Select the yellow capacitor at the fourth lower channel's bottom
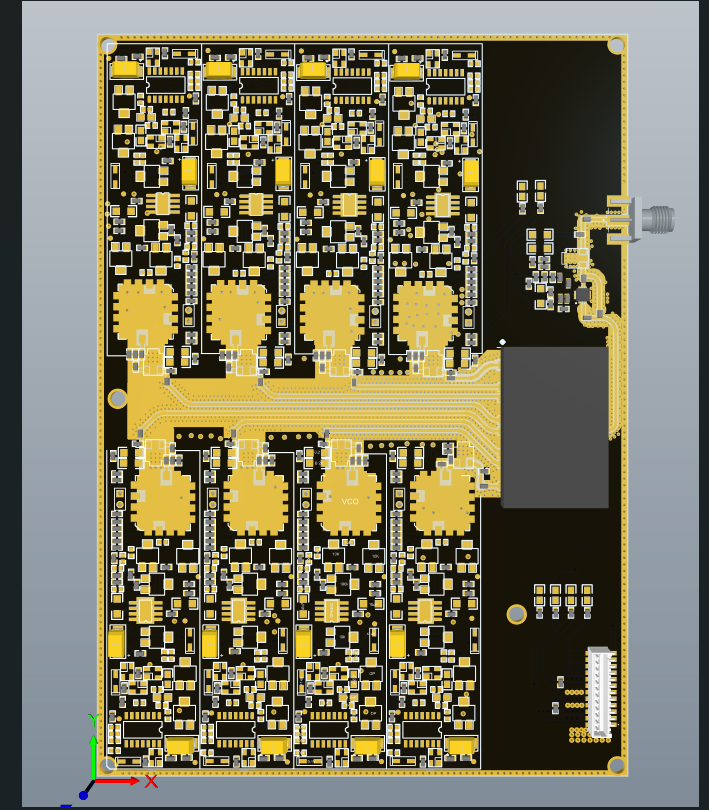Screen dimensions: 709x810 (460, 746)
